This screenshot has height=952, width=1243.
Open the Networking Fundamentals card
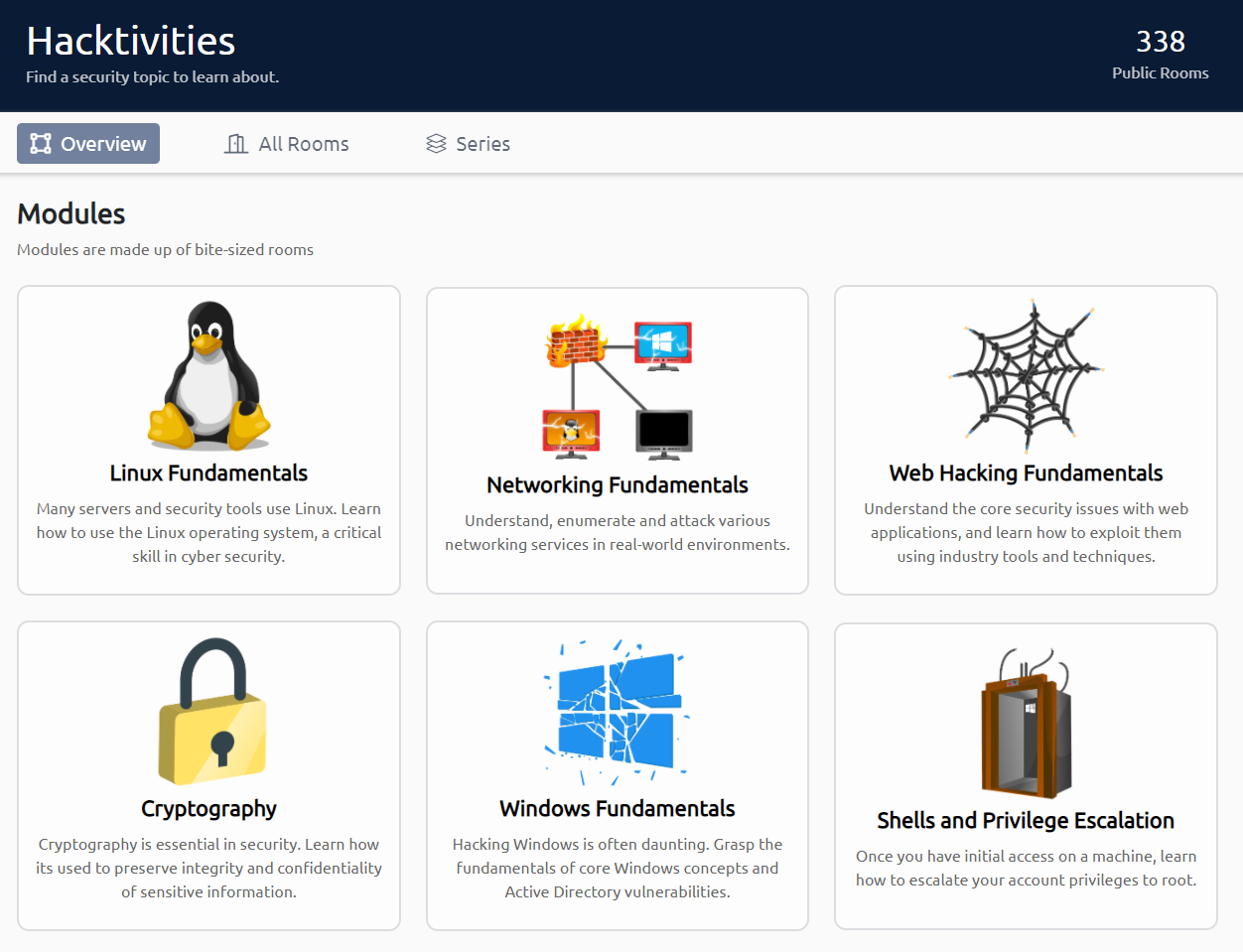point(617,440)
